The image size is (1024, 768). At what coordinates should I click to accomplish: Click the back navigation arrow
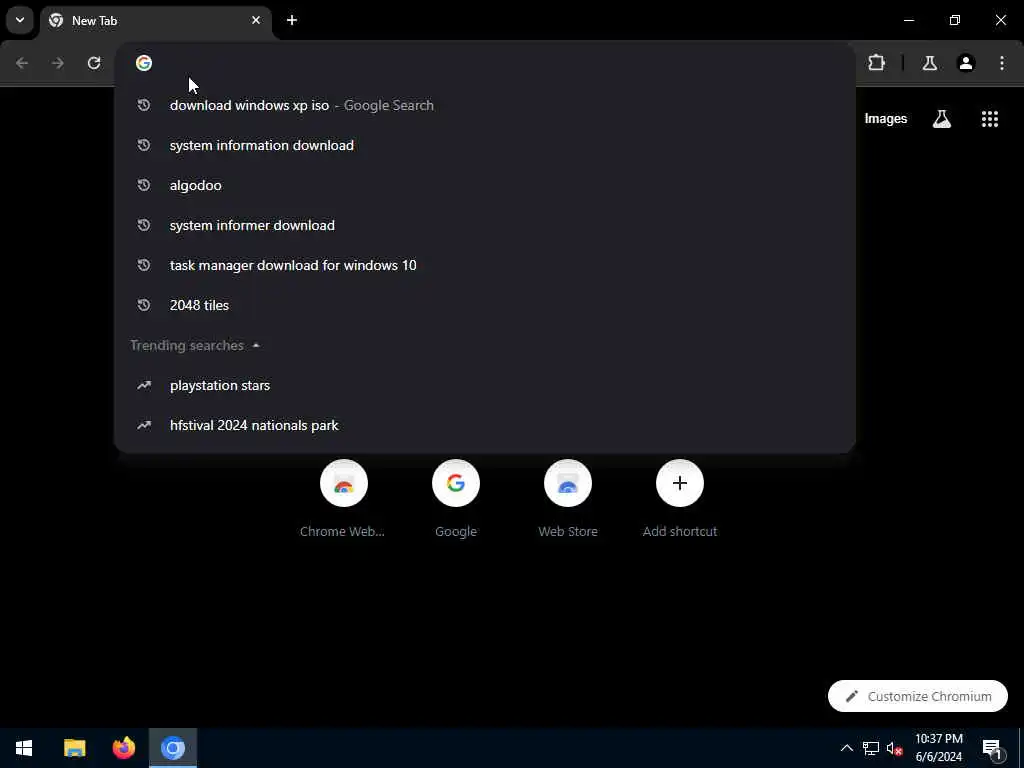point(22,63)
